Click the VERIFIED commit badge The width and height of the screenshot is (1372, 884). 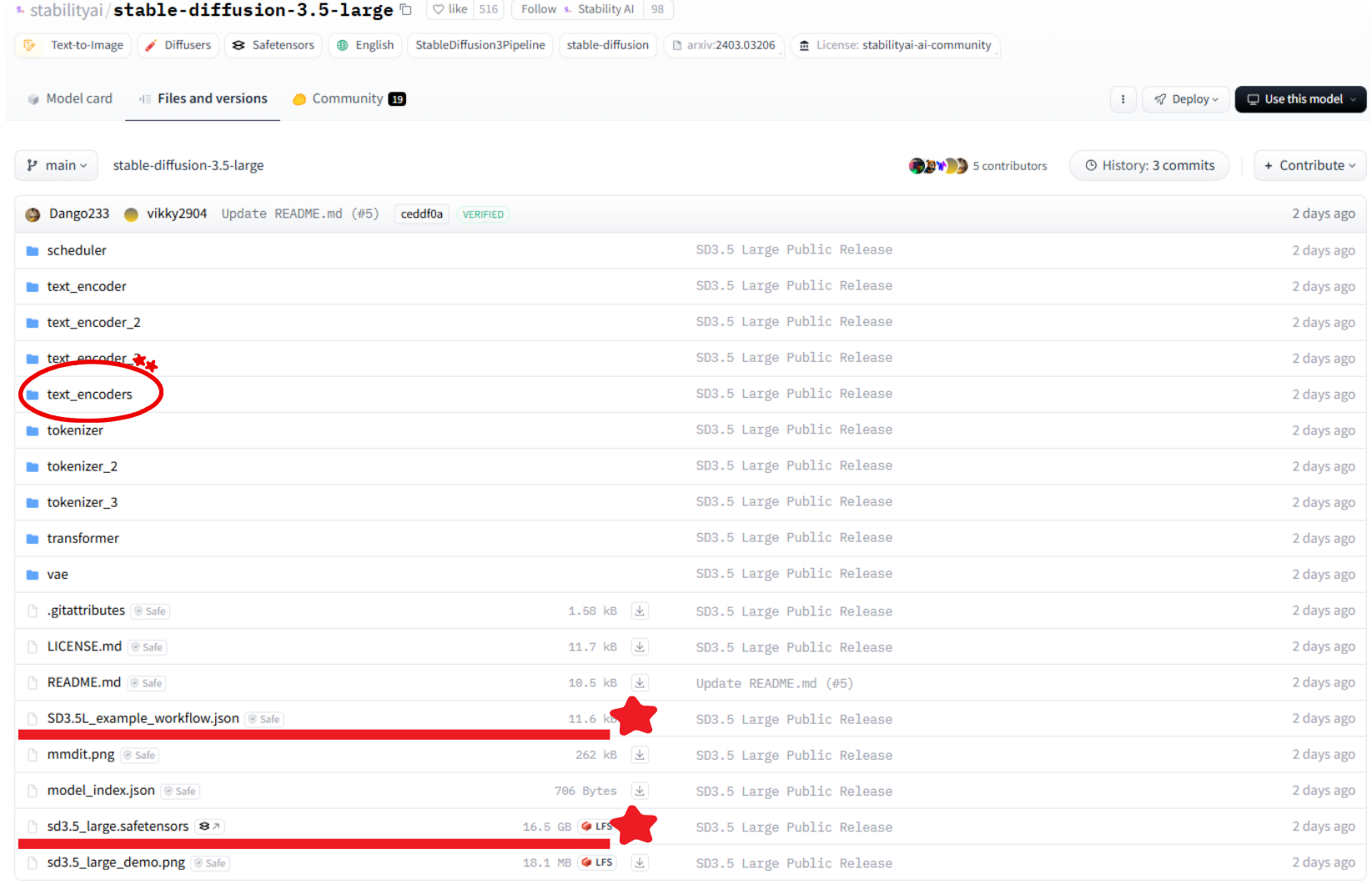coord(483,214)
